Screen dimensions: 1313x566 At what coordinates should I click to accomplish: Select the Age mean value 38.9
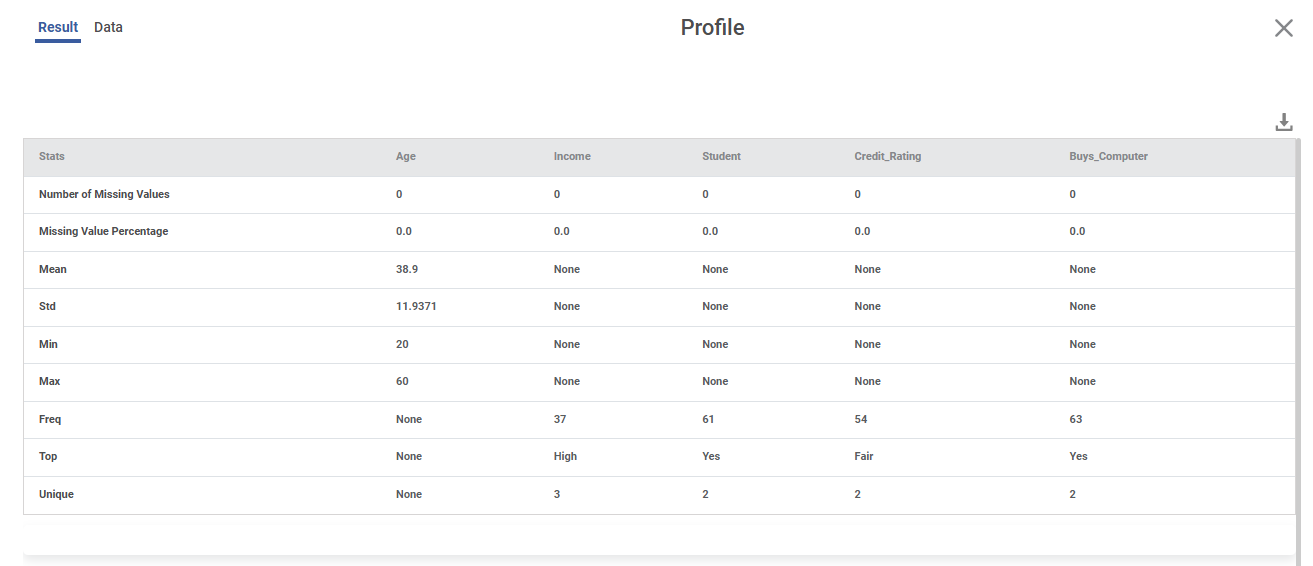(407, 269)
